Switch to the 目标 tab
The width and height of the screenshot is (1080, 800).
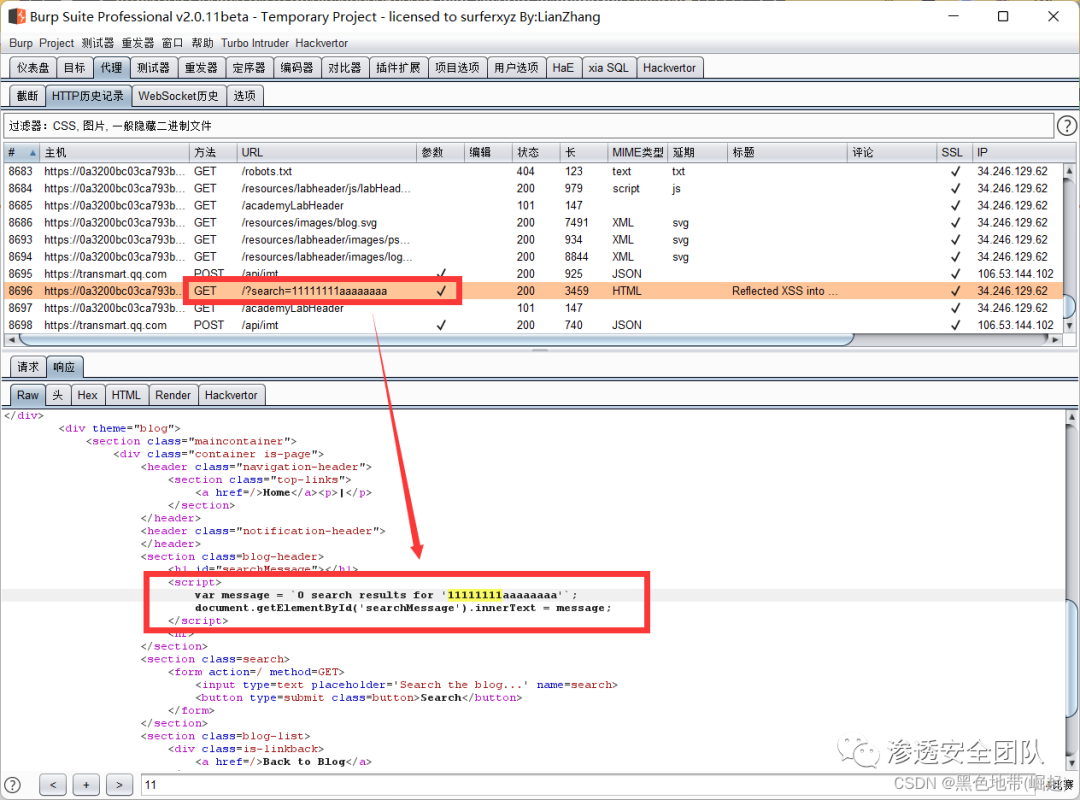tap(74, 68)
